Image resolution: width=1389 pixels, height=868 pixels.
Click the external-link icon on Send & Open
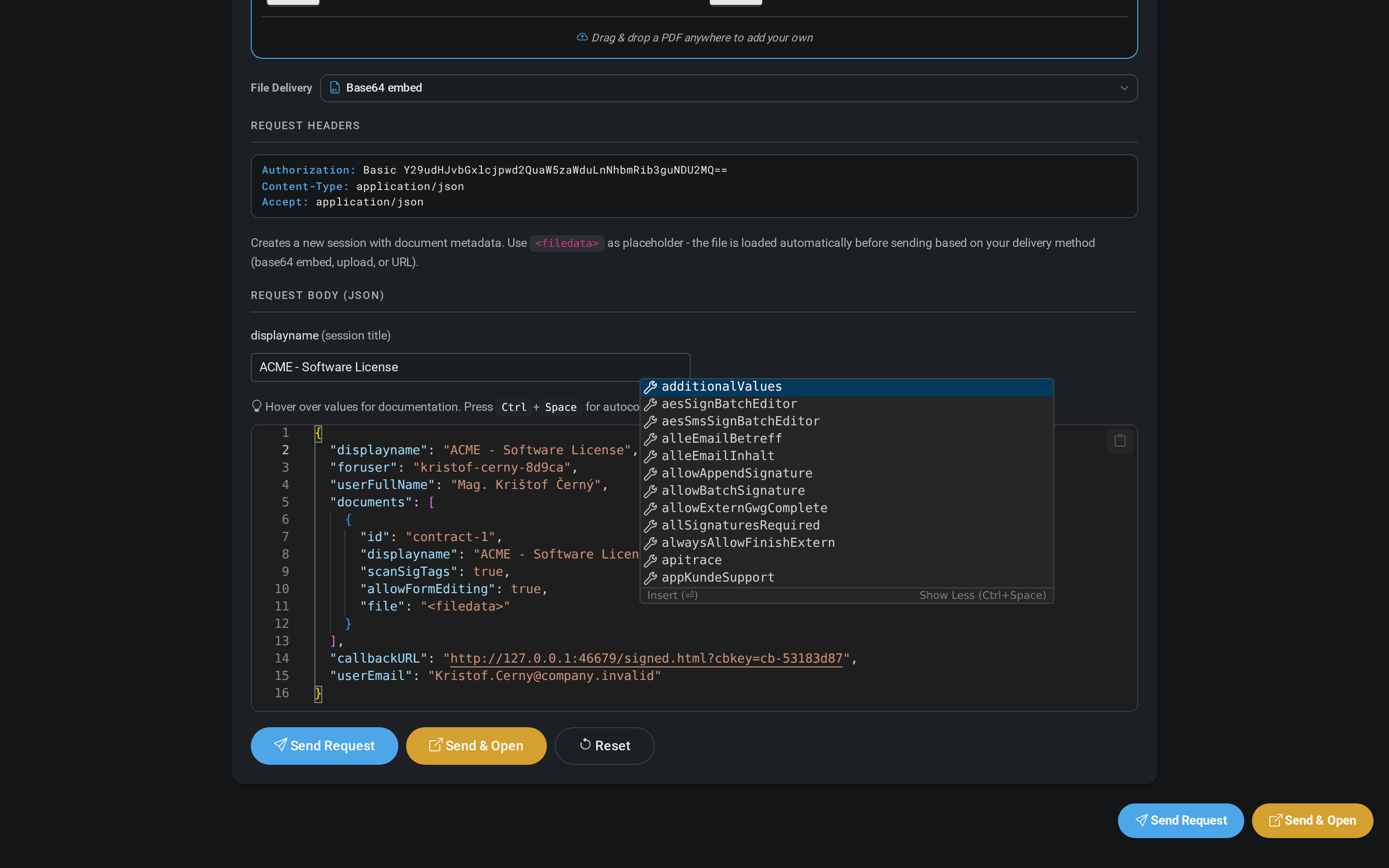(x=436, y=745)
